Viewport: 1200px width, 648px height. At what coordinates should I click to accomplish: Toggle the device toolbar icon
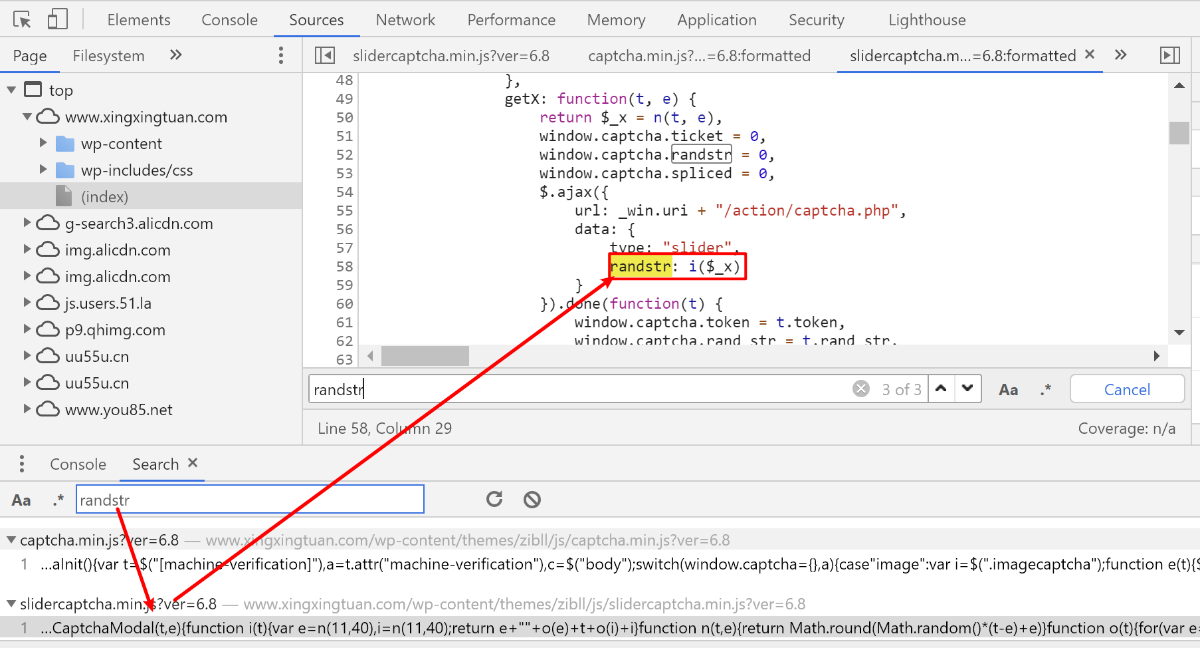click(57, 19)
